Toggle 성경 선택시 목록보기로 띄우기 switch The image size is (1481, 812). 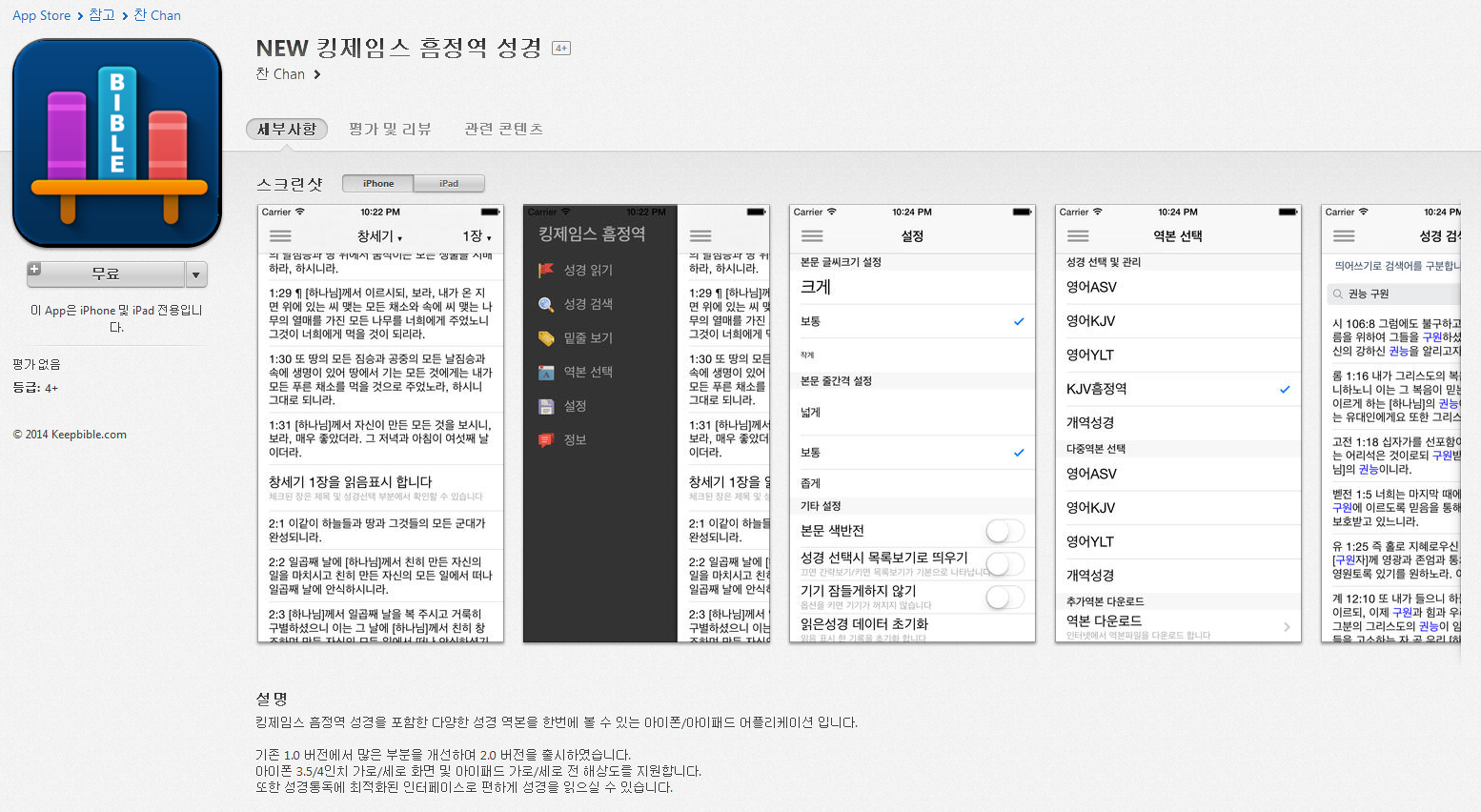tap(1004, 564)
